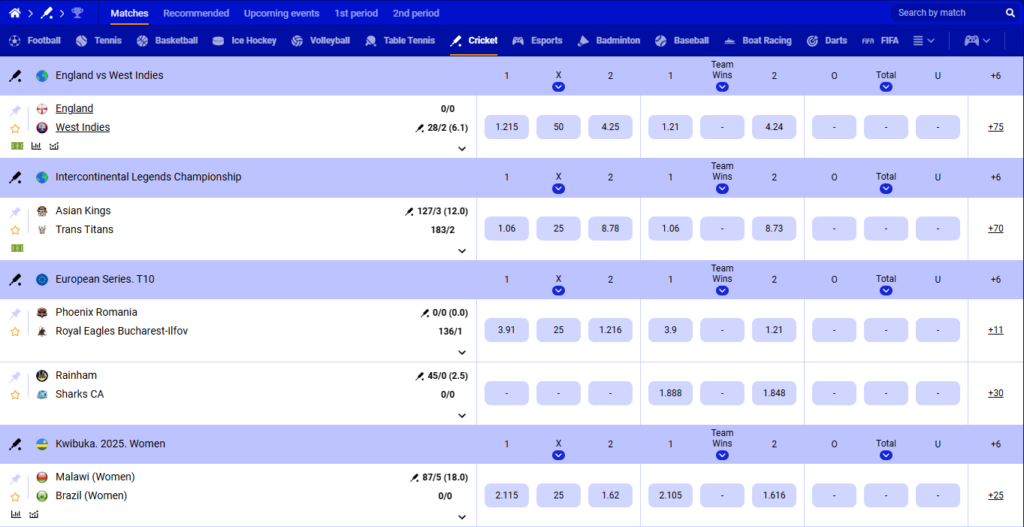Expand England vs West Indies match details chevron
This screenshot has width=1024, height=527.
[x=462, y=149]
